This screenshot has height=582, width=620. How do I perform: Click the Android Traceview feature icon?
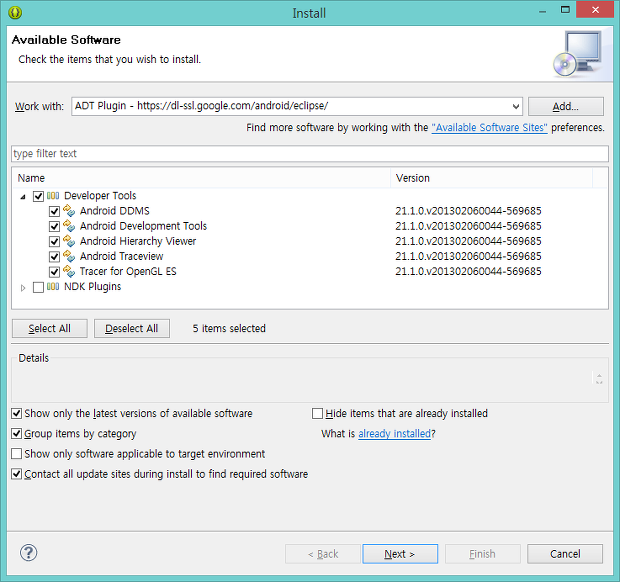[x=69, y=256]
